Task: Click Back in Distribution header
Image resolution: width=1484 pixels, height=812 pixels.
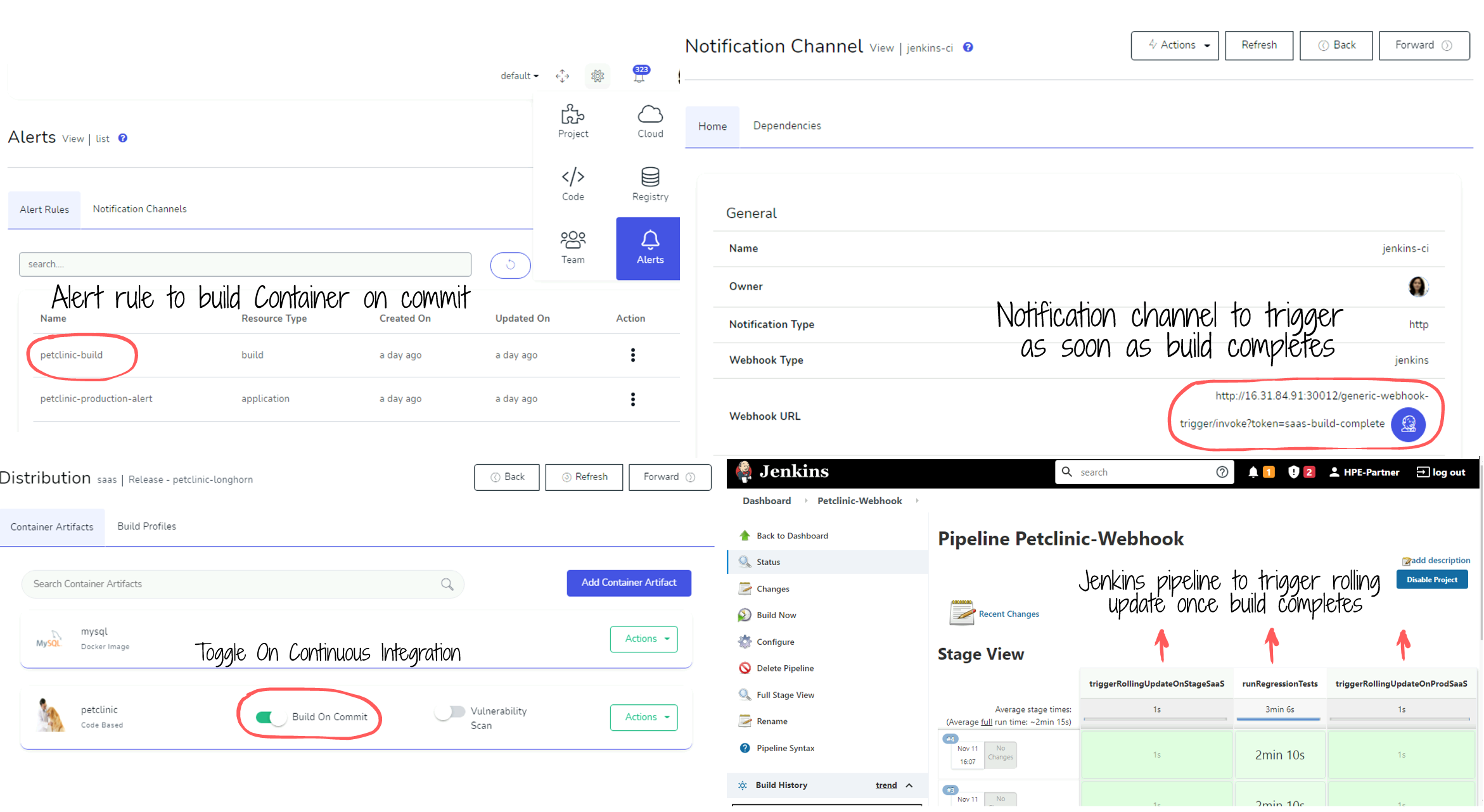Action: [x=506, y=477]
